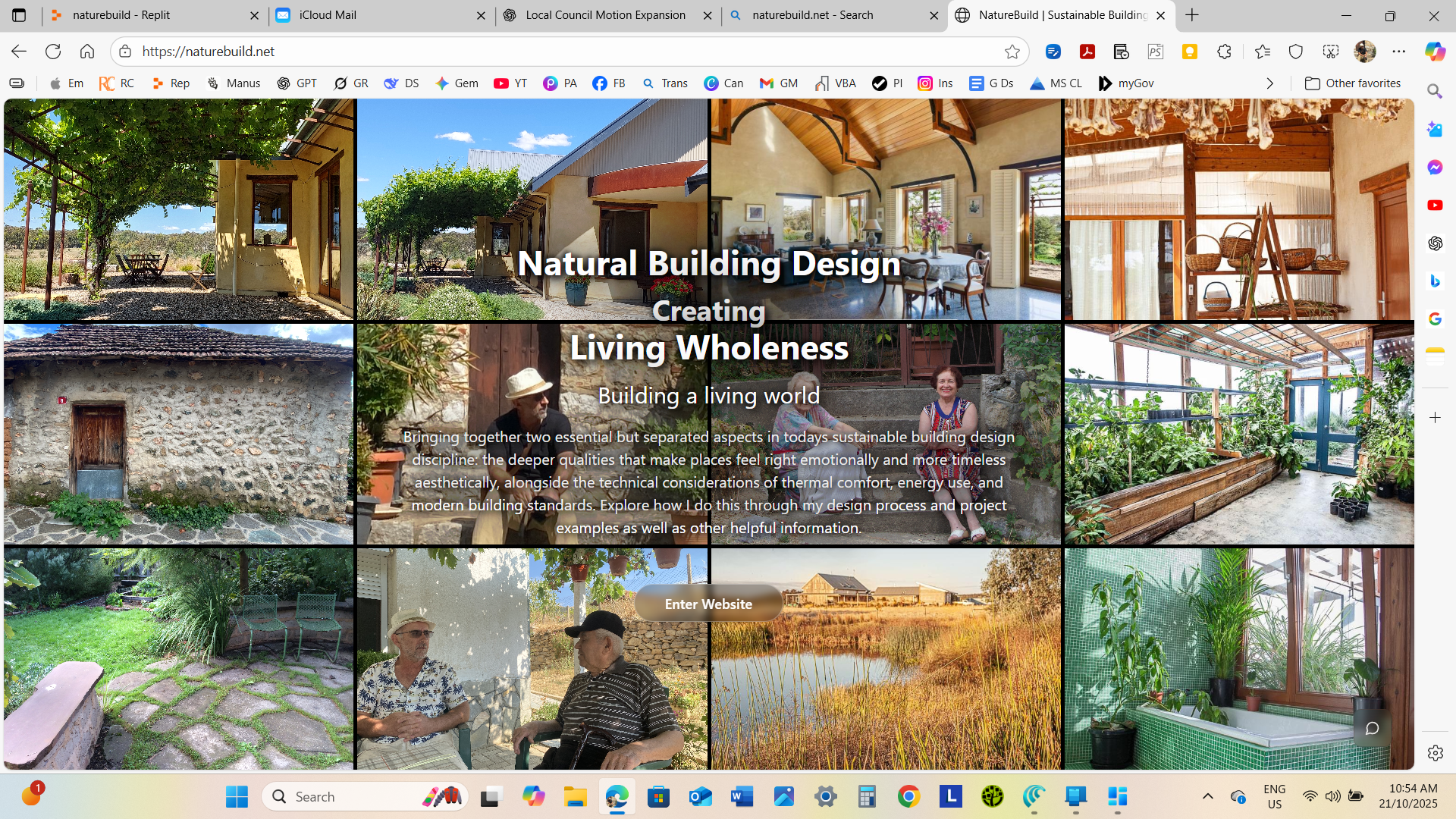This screenshot has height=819, width=1456.
Task: Click the taskbar Search box
Action: pos(364,796)
